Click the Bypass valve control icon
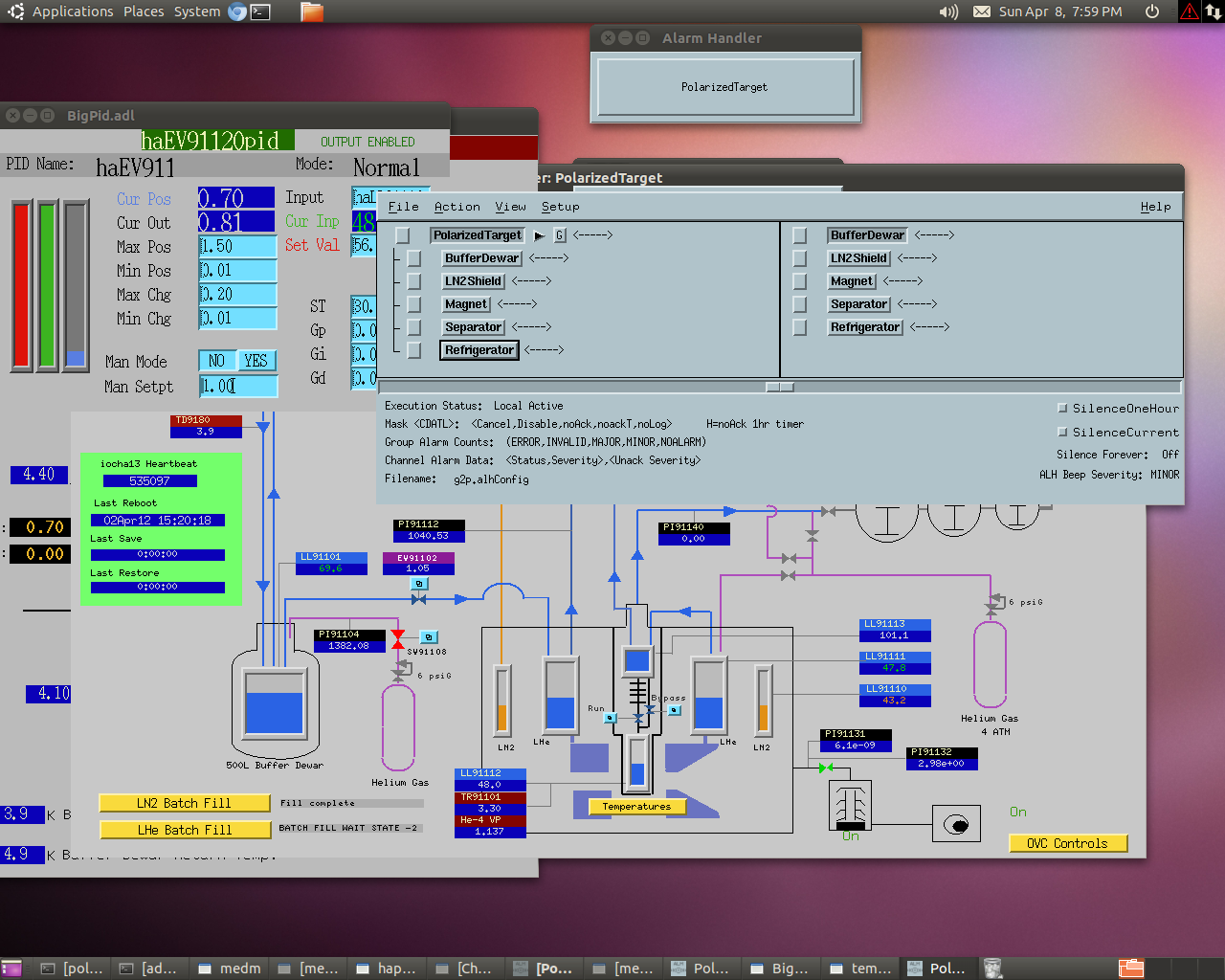This screenshot has height=980, width=1225. tap(675, 710)
